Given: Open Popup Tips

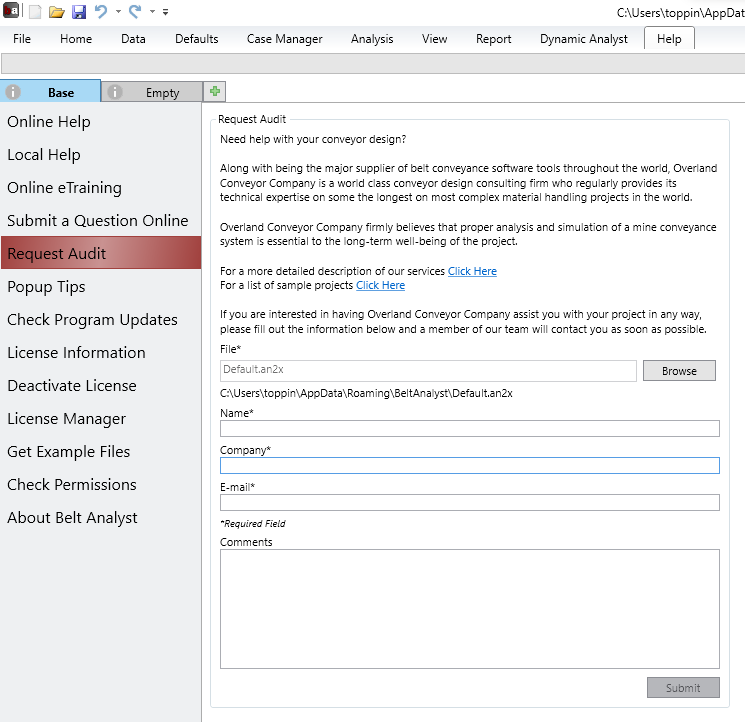Looking at the screenshot, I should click(x=101, y=286).
